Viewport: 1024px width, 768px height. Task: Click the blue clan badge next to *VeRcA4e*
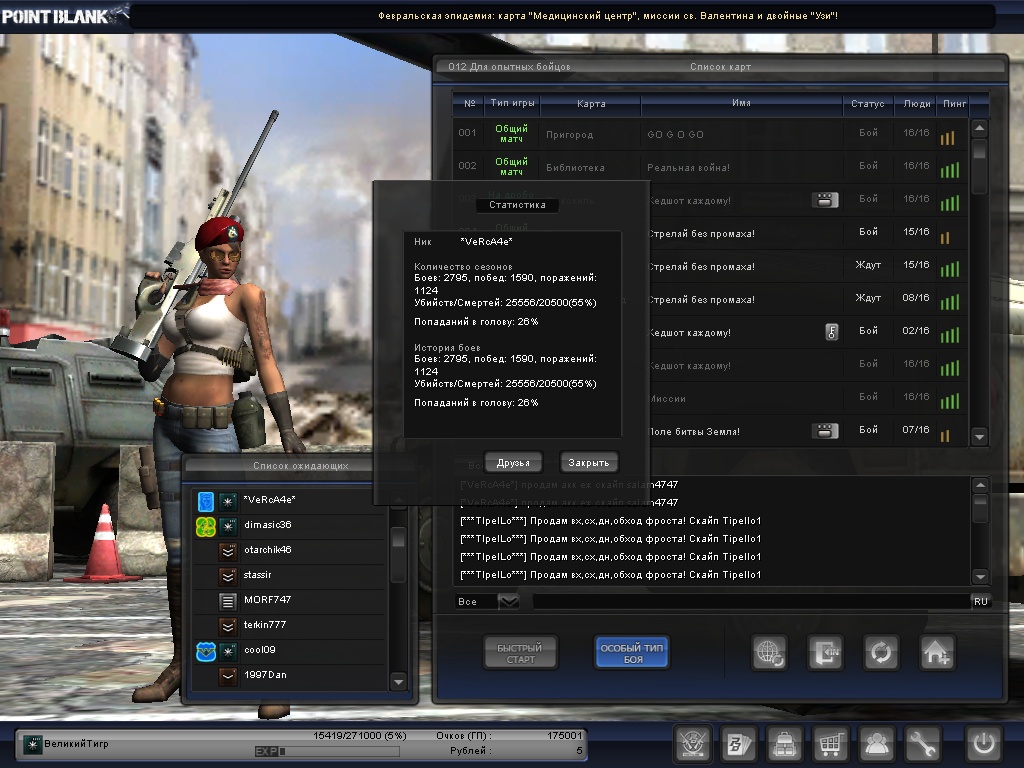(x=206, y=502)
